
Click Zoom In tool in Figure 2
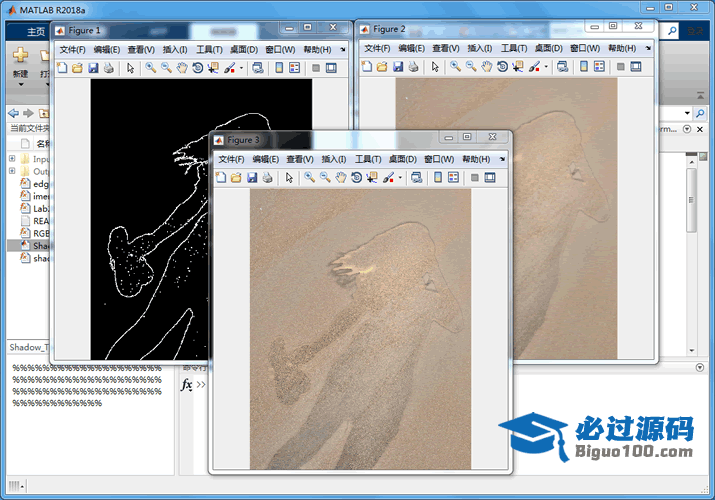[455, 67]
